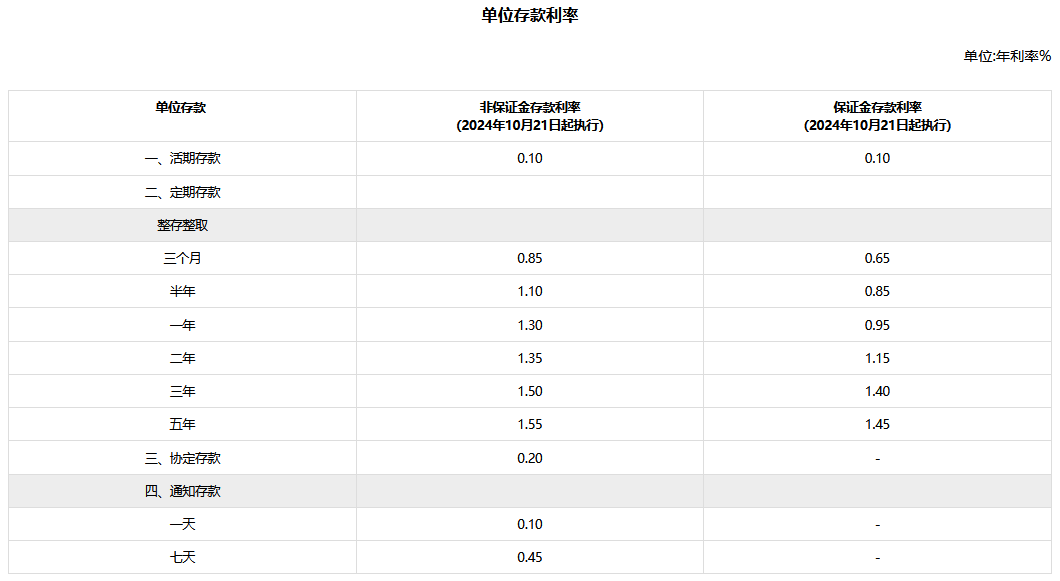Image resolution: width=1060 pixels, height=581 pixels.
Task: Select the 三个月 margin rate 0.65
Action: (877, 258)
